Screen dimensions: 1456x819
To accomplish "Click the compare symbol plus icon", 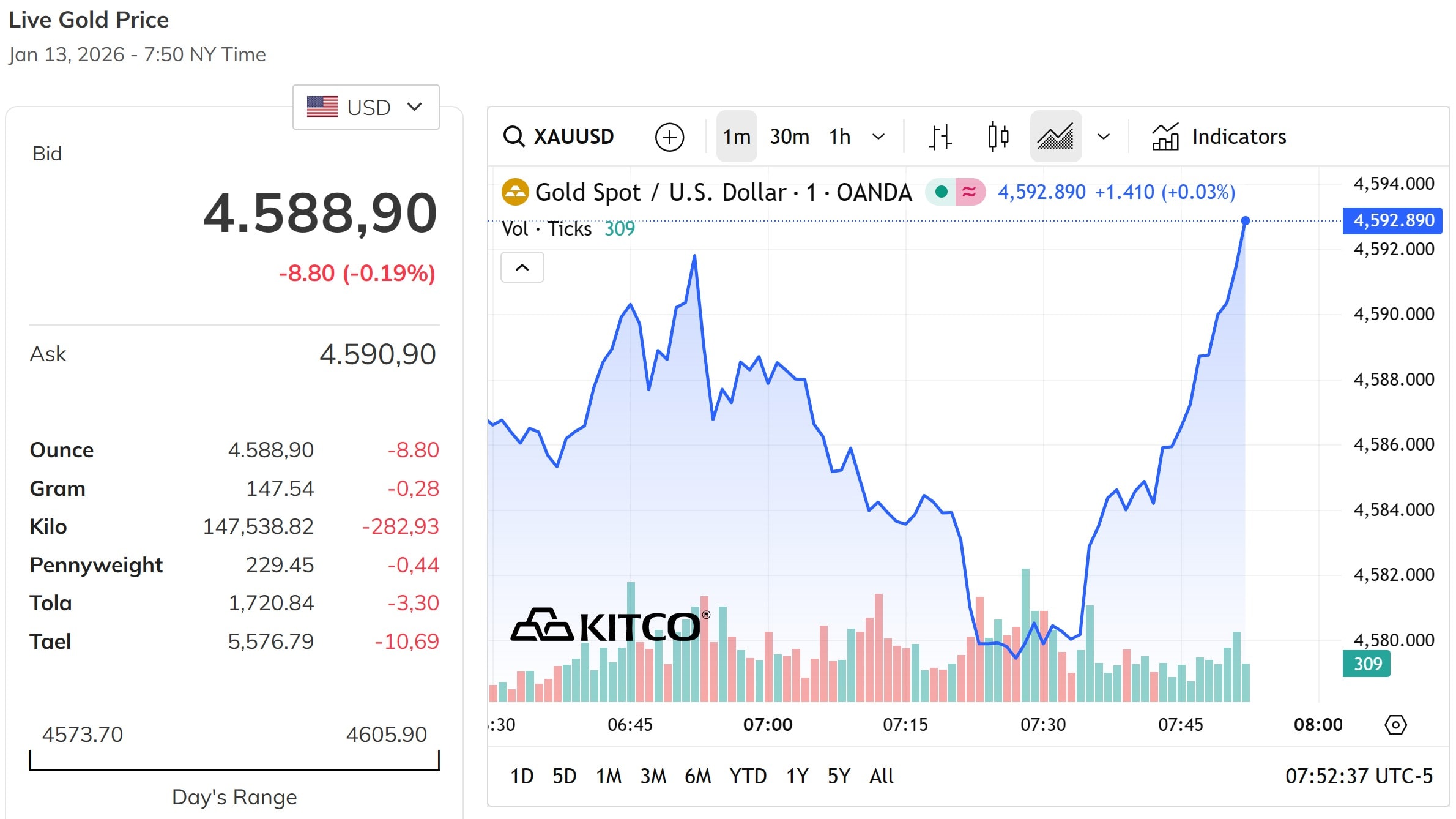I will pyautogui.click(x=670, y=136).
